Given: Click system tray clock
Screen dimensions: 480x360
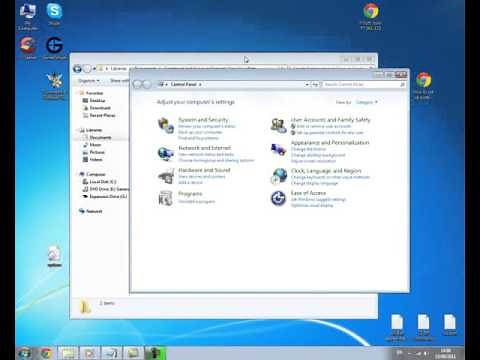Looking at the screenshot, I should [x=446, y=353].
